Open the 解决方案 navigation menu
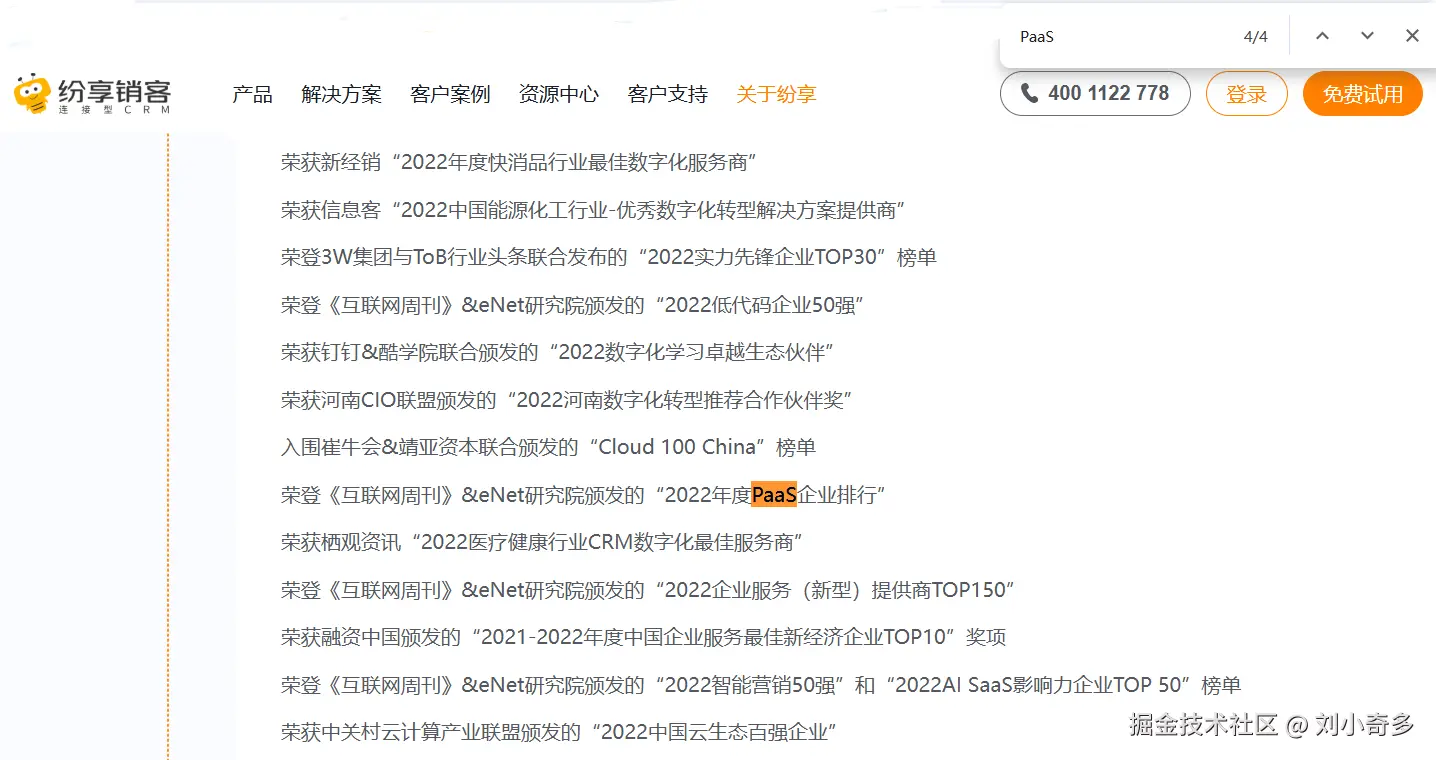This screenshot has height=760, width=1436. (341, 94)
